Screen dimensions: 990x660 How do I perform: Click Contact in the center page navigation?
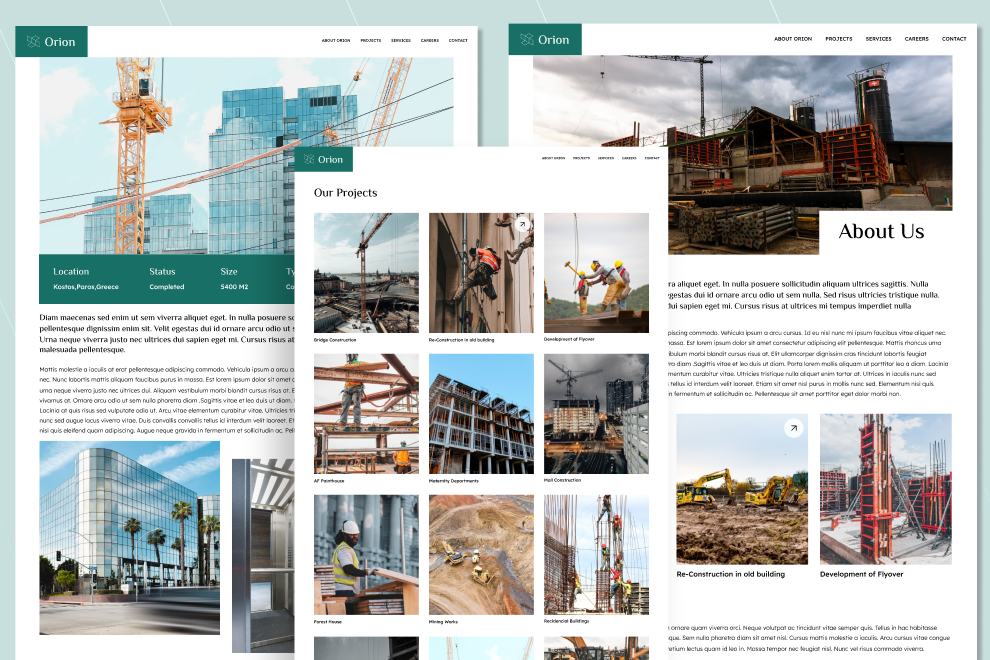point(652,158)
